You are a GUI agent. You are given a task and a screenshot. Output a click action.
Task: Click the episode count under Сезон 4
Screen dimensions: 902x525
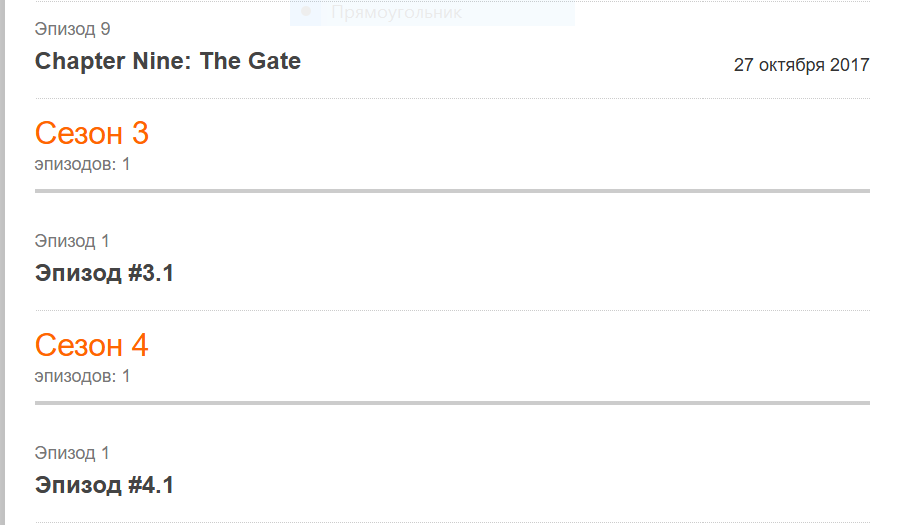click(x=82, y=376)
